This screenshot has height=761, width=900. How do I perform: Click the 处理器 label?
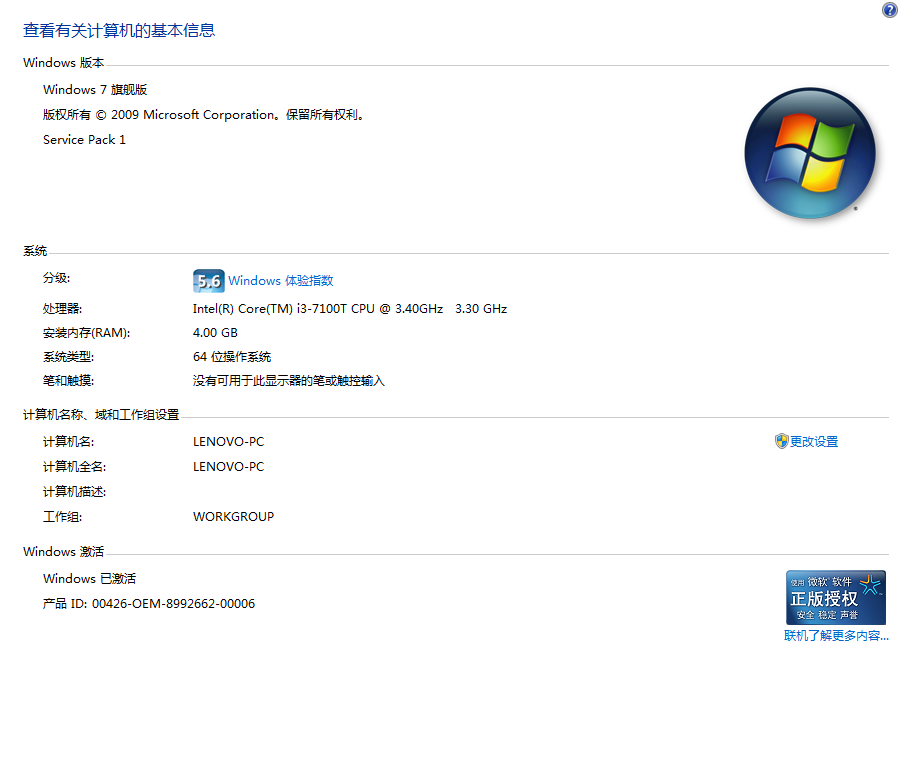click(x=63, y=309)
